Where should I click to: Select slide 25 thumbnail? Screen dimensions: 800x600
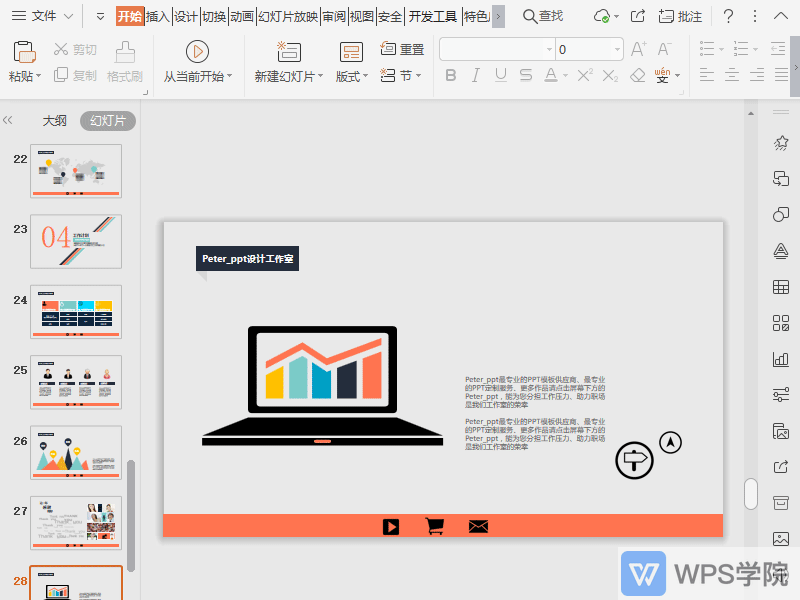pyautogui.click(x=76, y=382)
